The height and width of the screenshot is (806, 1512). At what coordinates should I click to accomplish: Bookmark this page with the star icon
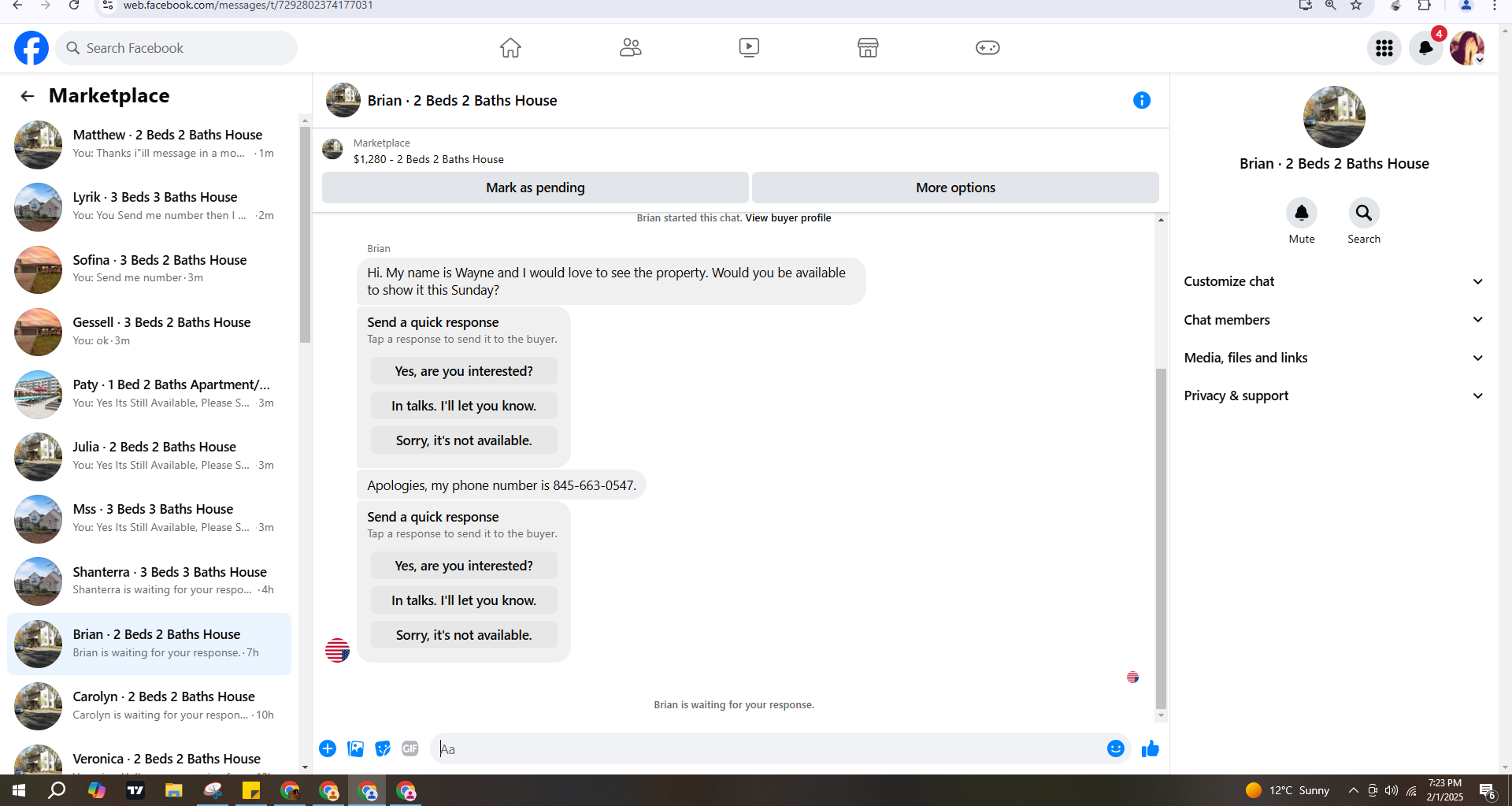coord(1356,6)
